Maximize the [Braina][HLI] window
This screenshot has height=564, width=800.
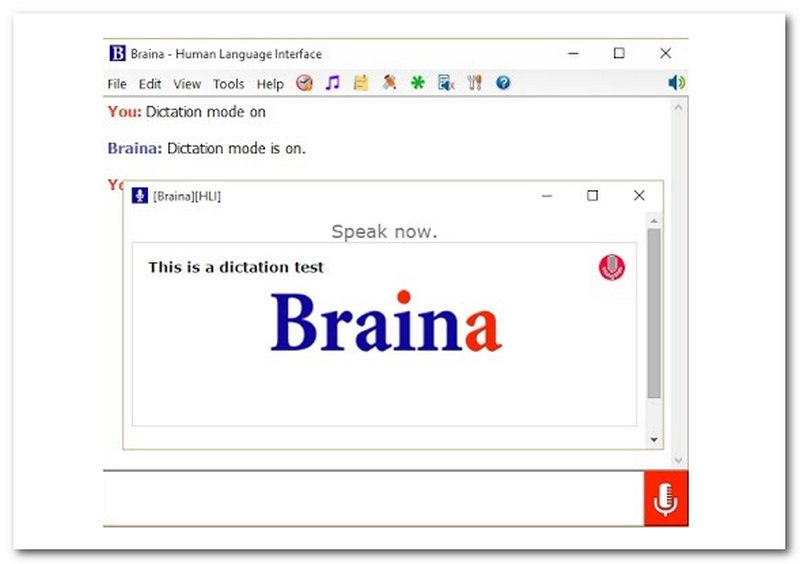pyautogui.click(x=592, y=195)
